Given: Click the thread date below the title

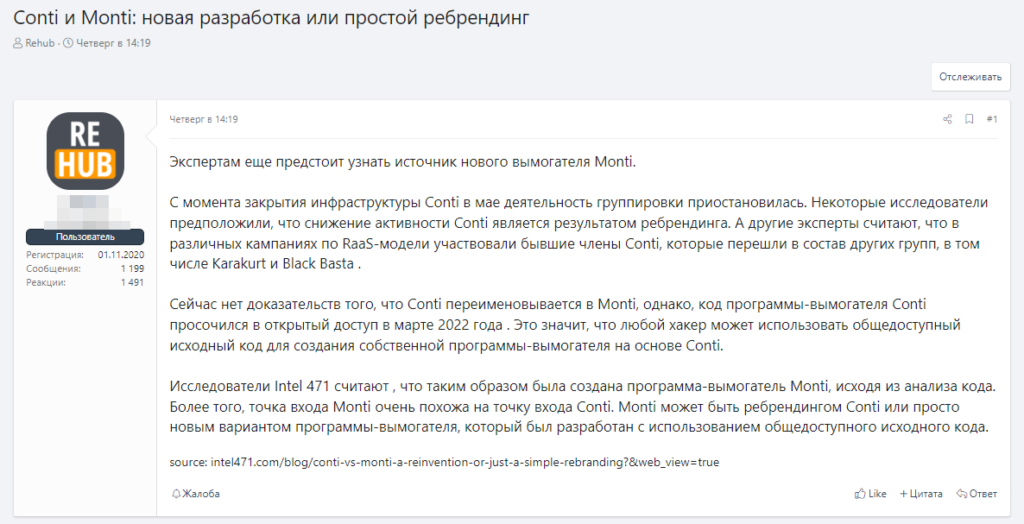Looking at the screenshot, I should click(x=112, y=43).
